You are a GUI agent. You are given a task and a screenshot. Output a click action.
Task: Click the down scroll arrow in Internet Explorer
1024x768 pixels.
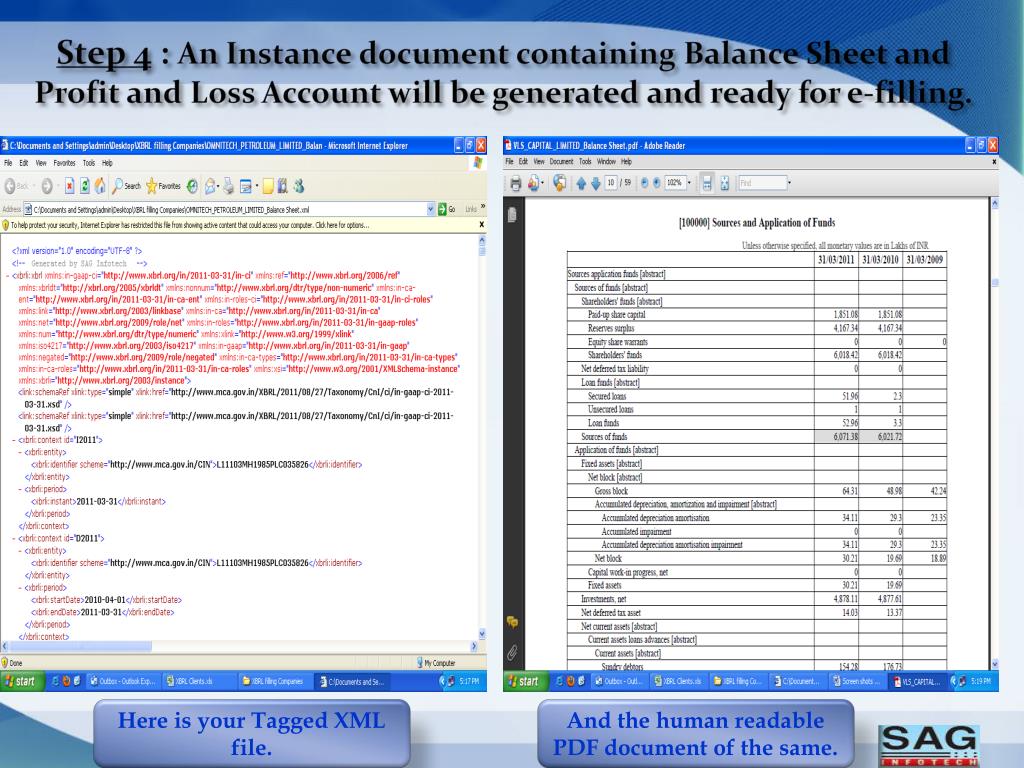pyautogui.click(x=482, y=633)
